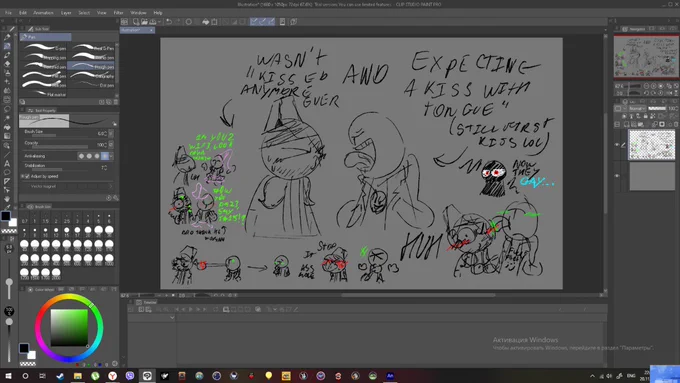Delete sub tool using trash icon
Image resolution: width=680 pixels, height=383 pixels.
(116, 102)
